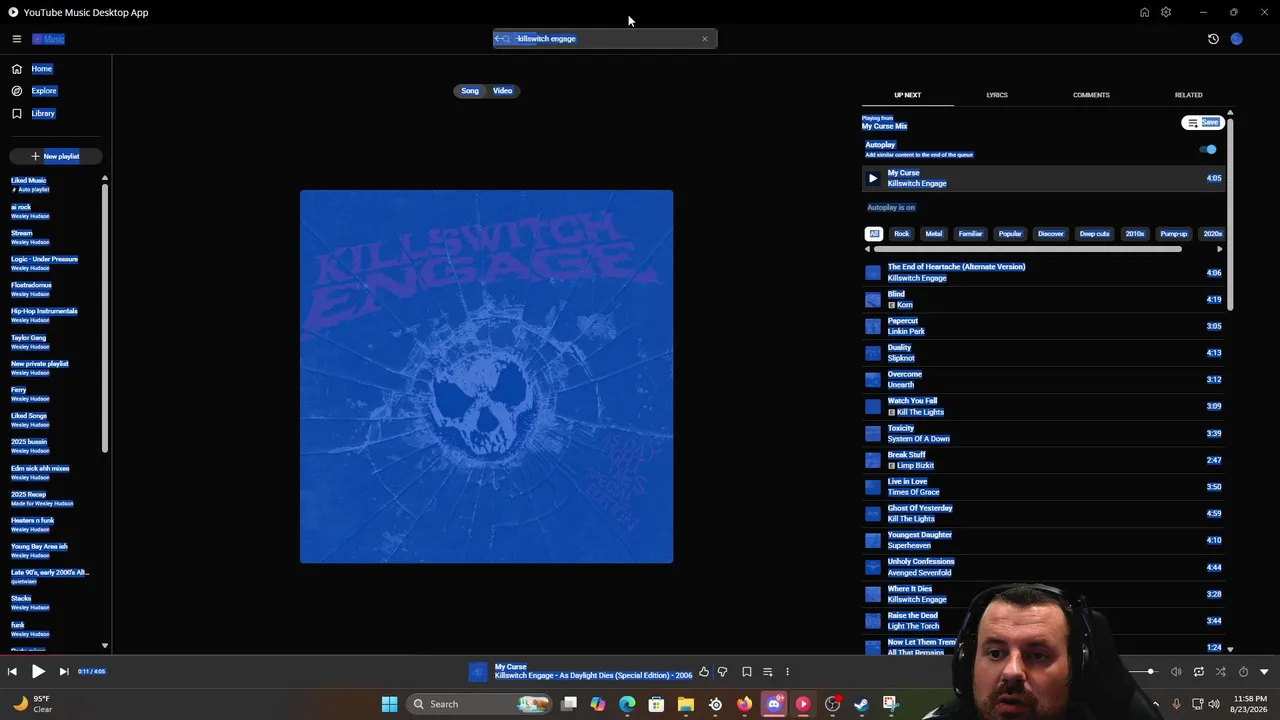The height and width of the screenshot is (720, 1280).
Task: Open File Explorer from taskbar
Action: point(685,704)
